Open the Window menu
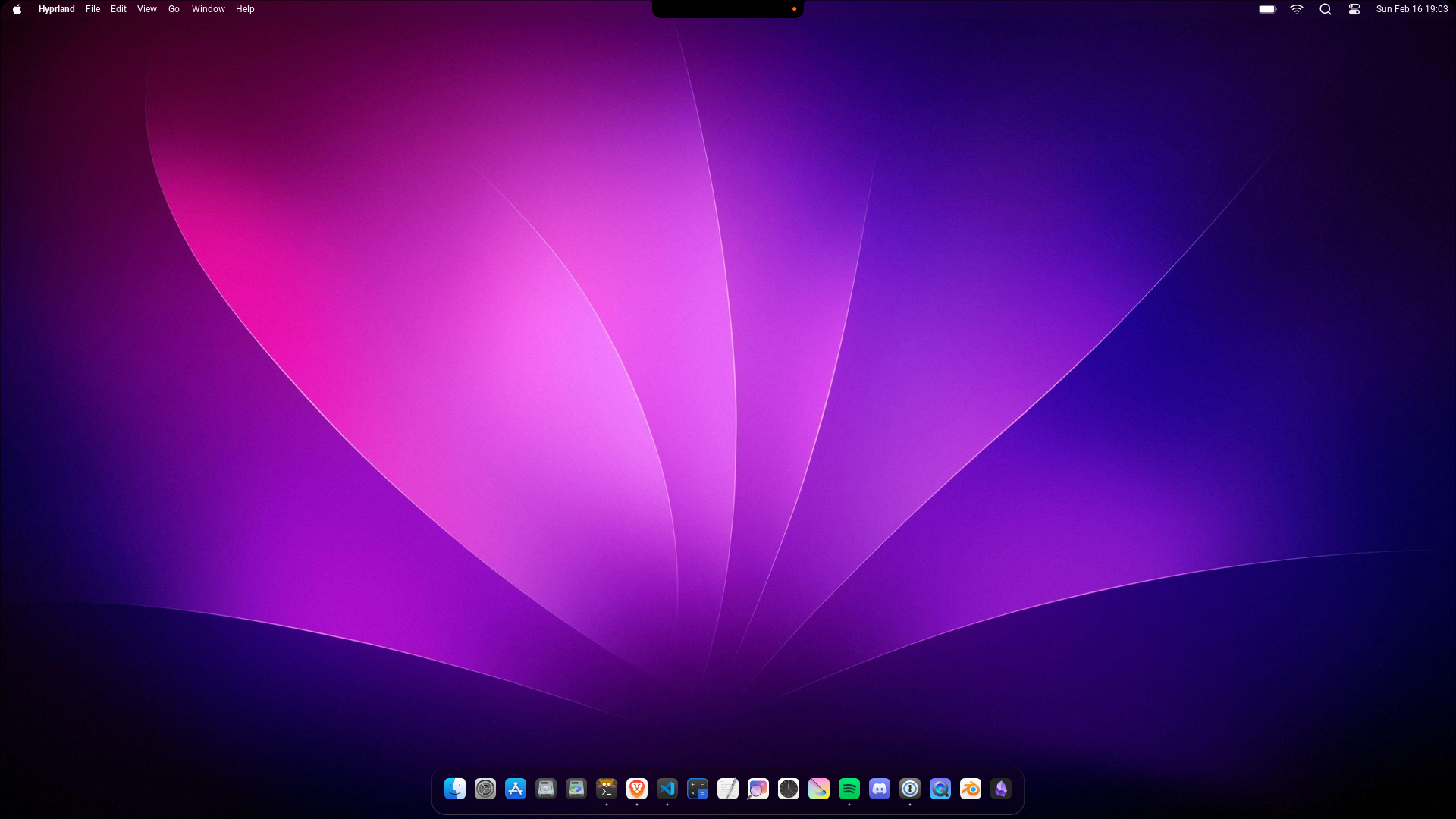The width and height of the screenshot is (1456, 819). pos(208,9)
